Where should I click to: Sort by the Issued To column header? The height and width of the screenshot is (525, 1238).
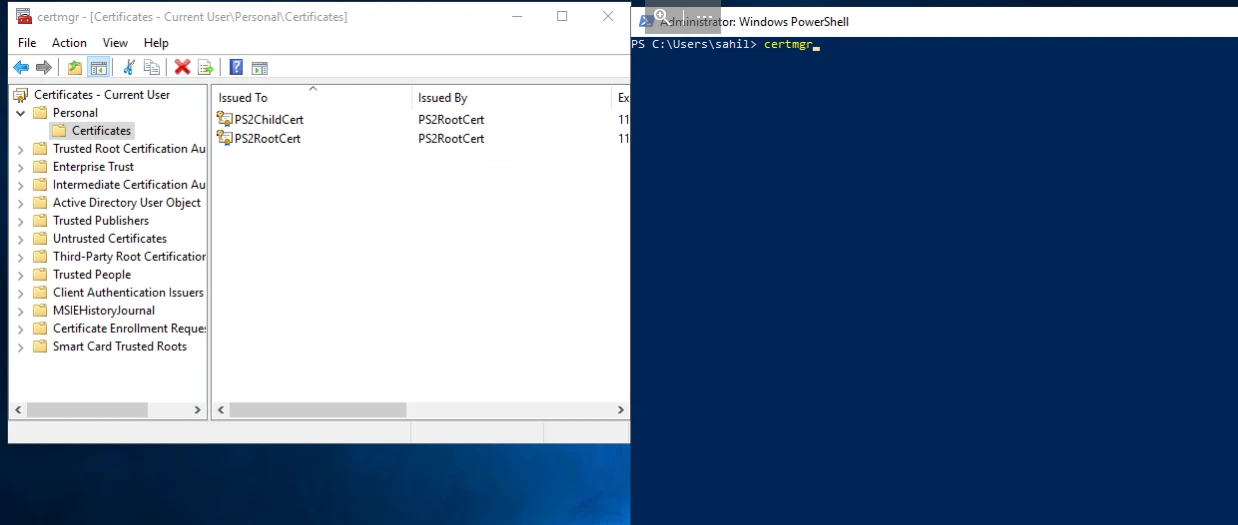(x=312, y=97)
